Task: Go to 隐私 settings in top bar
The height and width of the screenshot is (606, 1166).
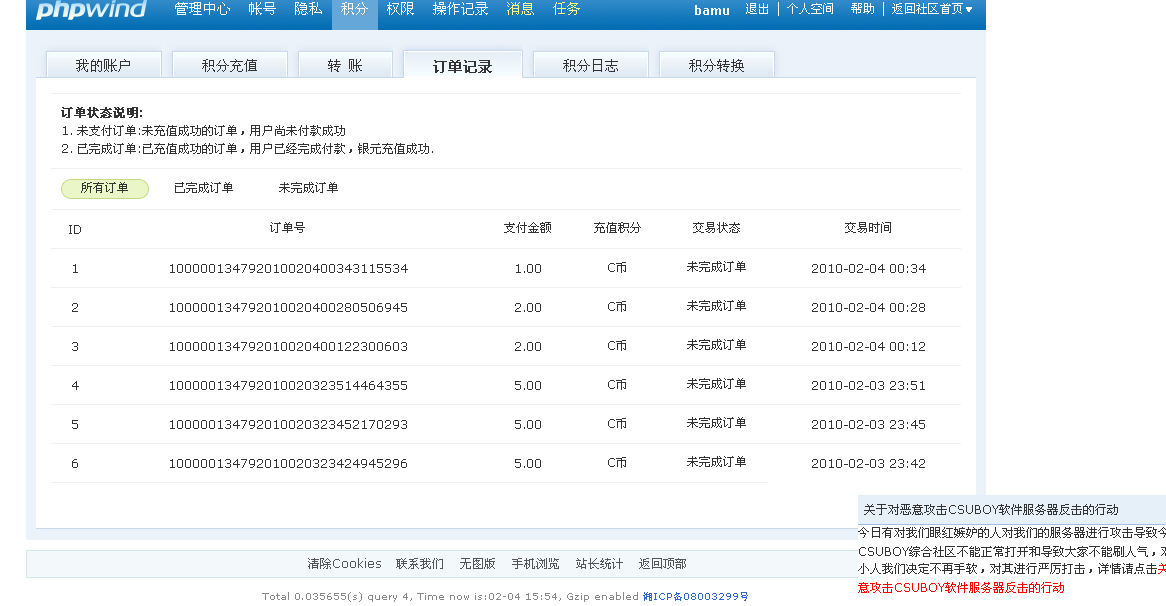Action: click(308, 10)
